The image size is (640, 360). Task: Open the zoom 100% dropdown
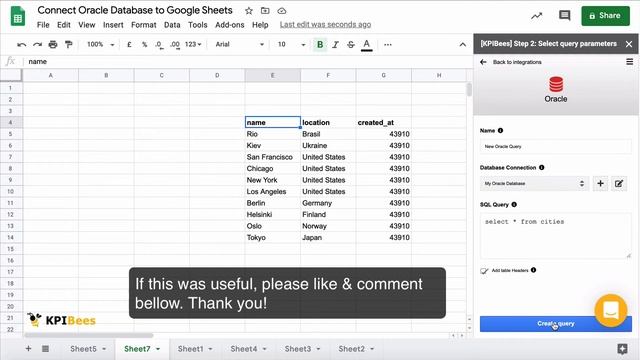[x=100, y=44]
